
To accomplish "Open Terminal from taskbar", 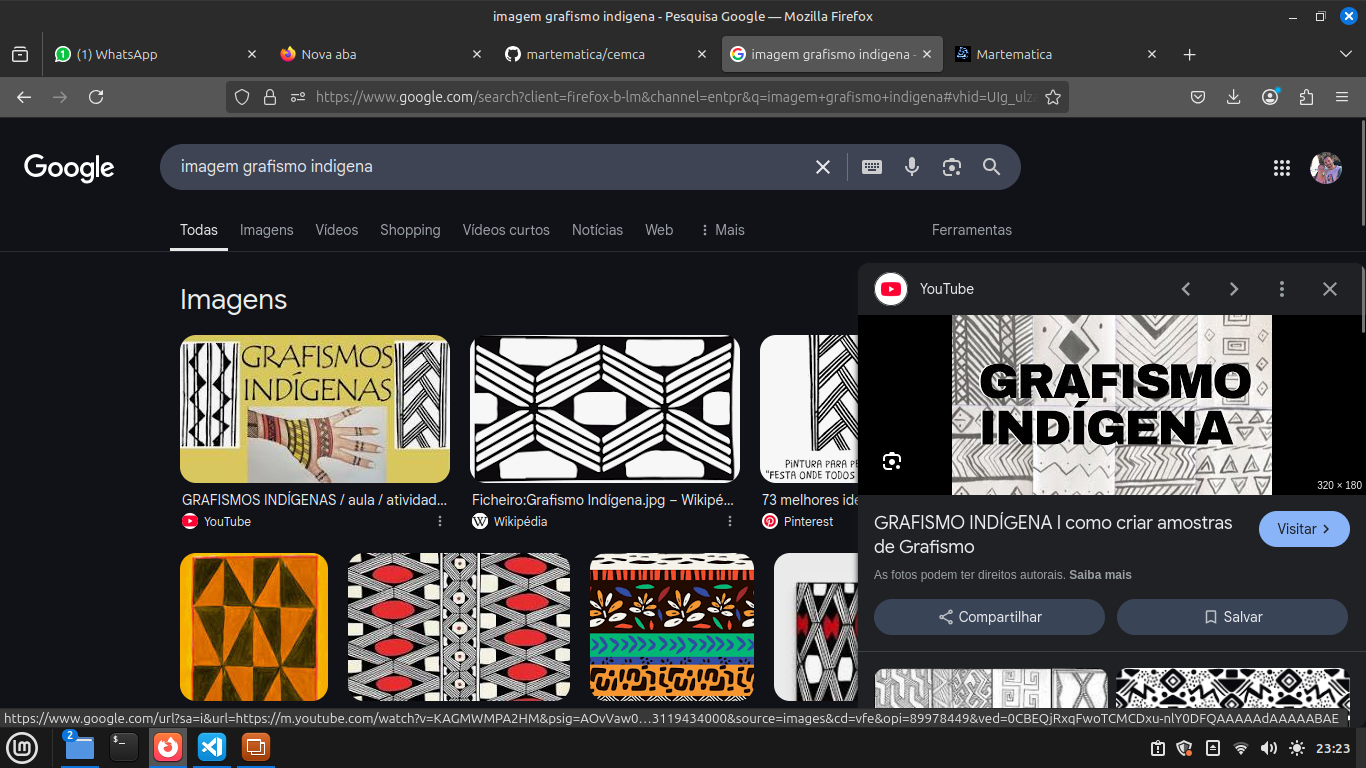I will 124,747.
